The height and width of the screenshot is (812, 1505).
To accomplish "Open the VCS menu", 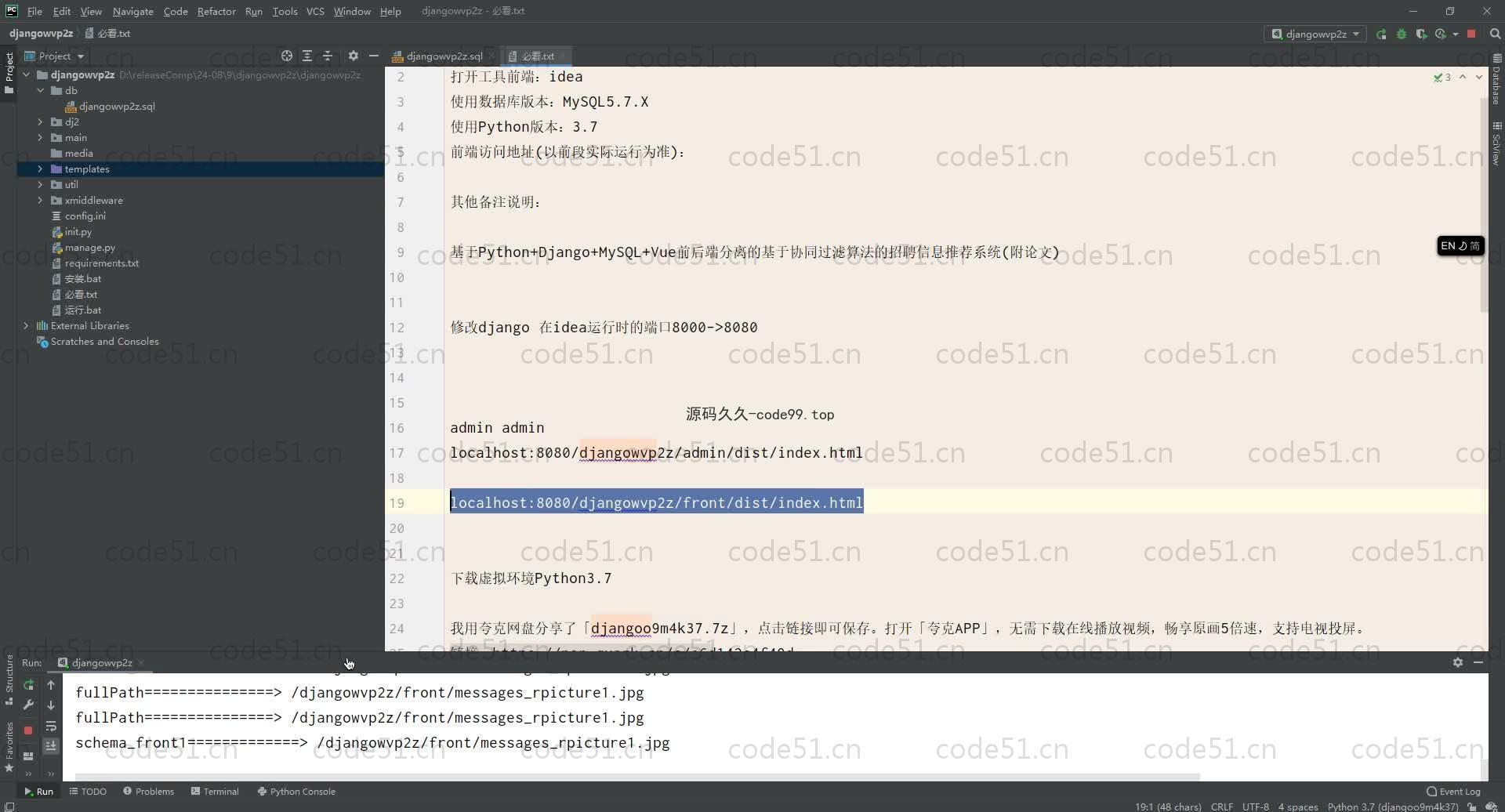I will [x=315, y=11].
